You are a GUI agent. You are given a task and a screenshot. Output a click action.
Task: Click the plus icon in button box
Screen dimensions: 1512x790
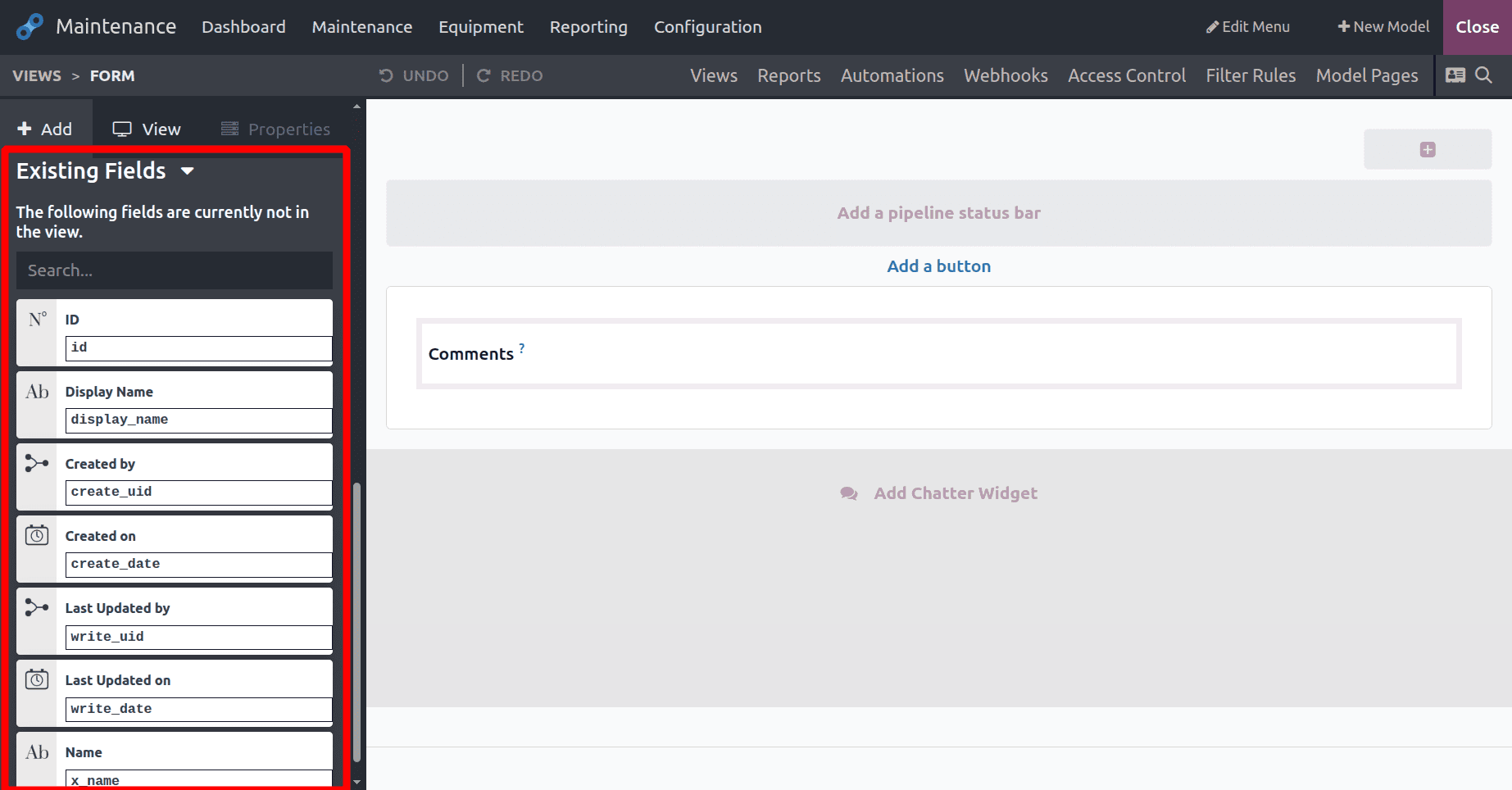click(1428, 149)
